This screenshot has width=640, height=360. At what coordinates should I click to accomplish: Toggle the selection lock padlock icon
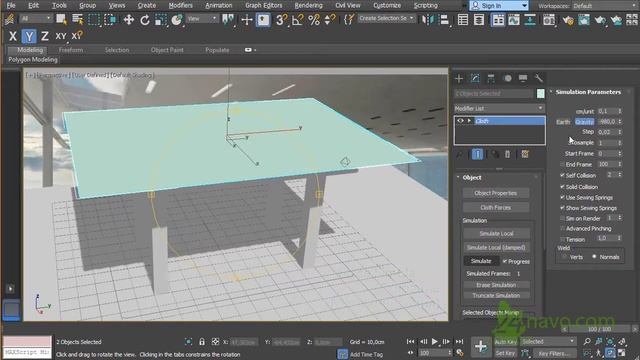[202, 342]
